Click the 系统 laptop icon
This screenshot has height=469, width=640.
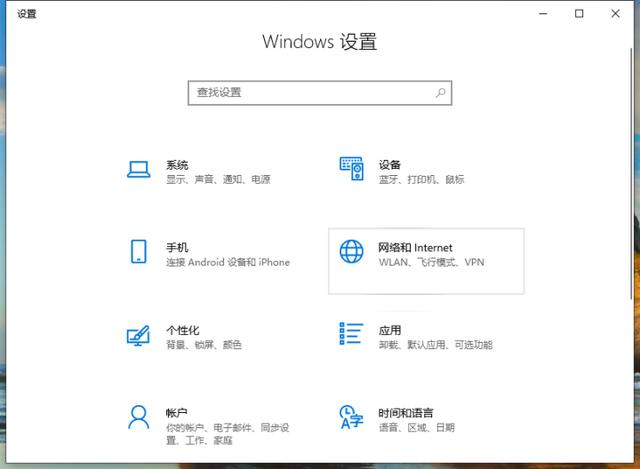(139, 170)
